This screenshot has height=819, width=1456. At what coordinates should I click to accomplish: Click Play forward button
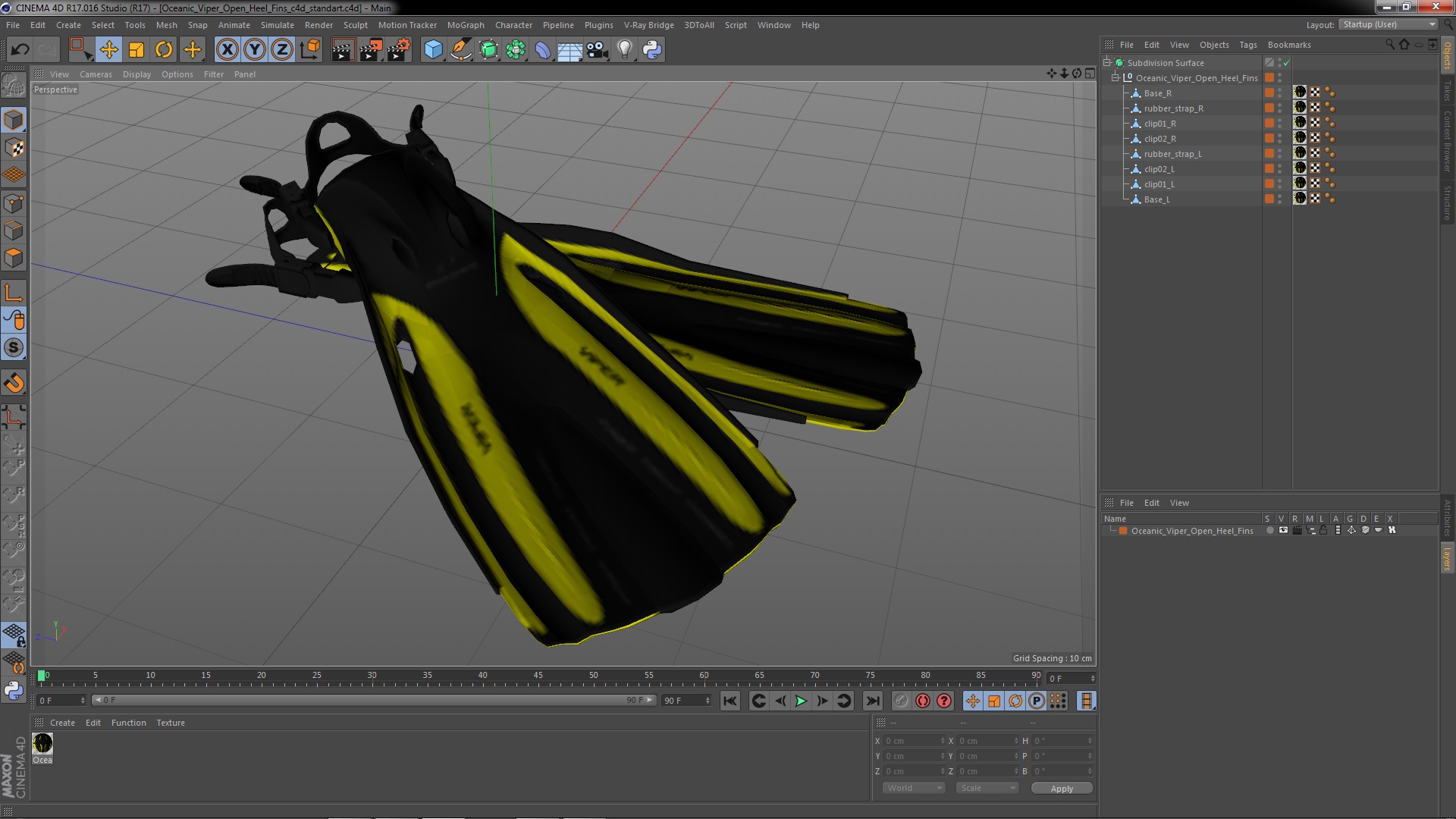coord(801,701)
